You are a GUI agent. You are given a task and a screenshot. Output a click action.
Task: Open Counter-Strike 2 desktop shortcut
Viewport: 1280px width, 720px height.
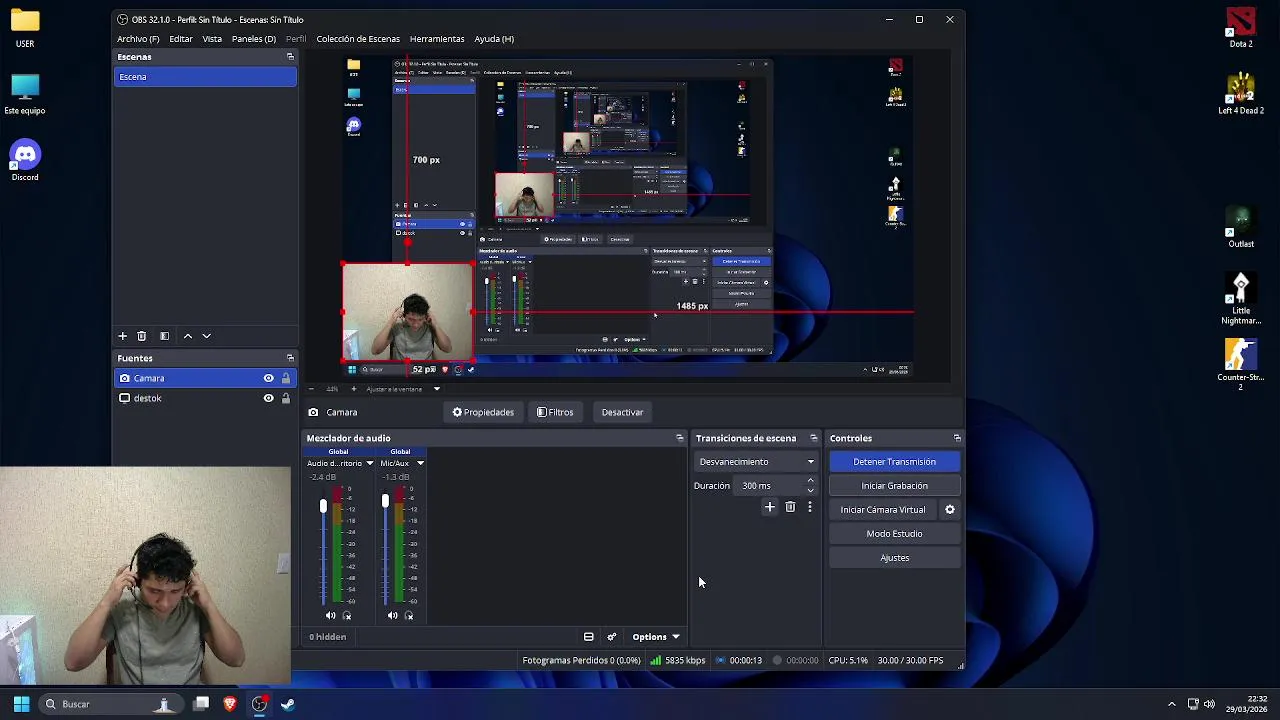pos(1241,365)
